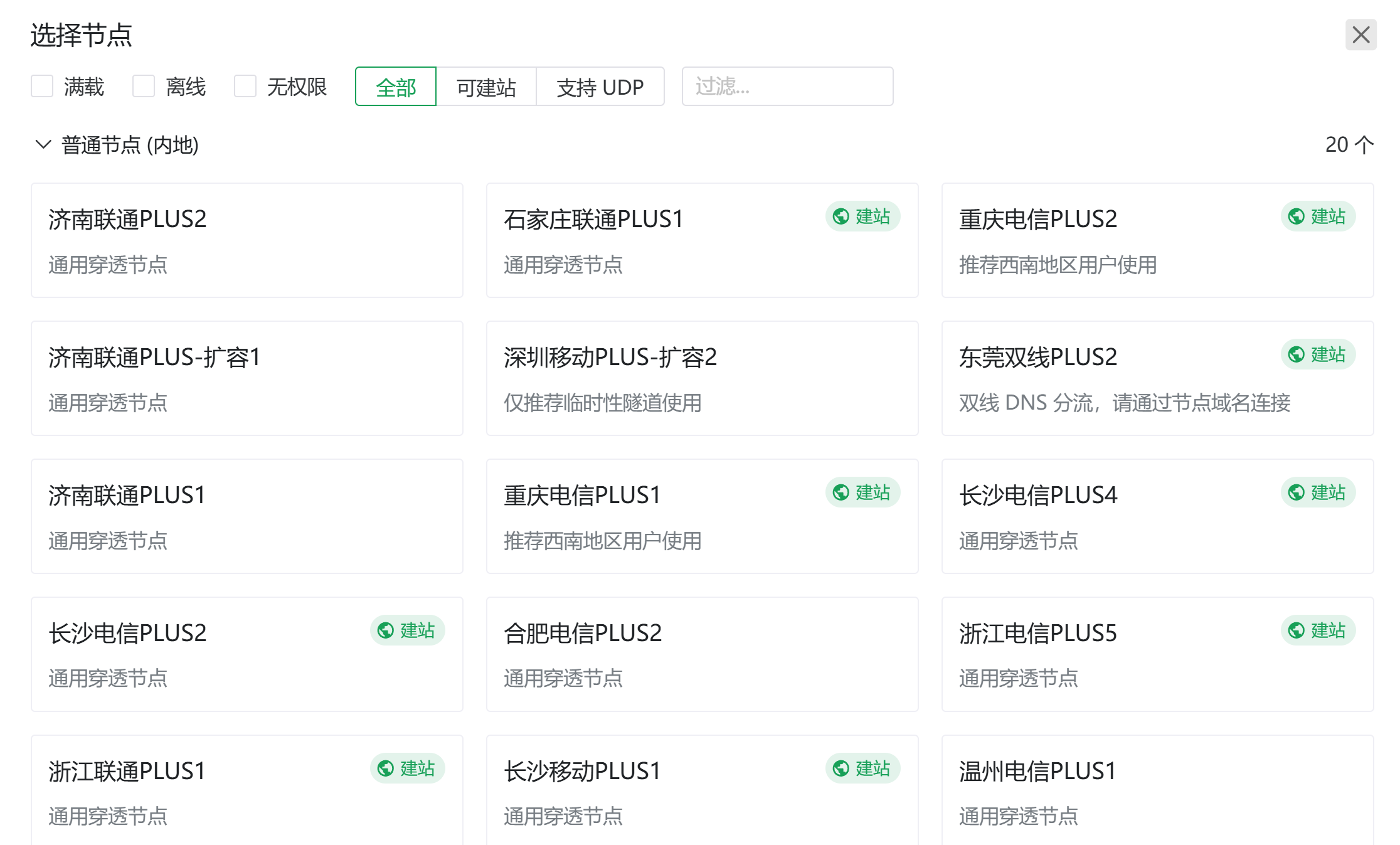Click 建站 badge on 重庆电信PLUS1

(x=862, y=493)
